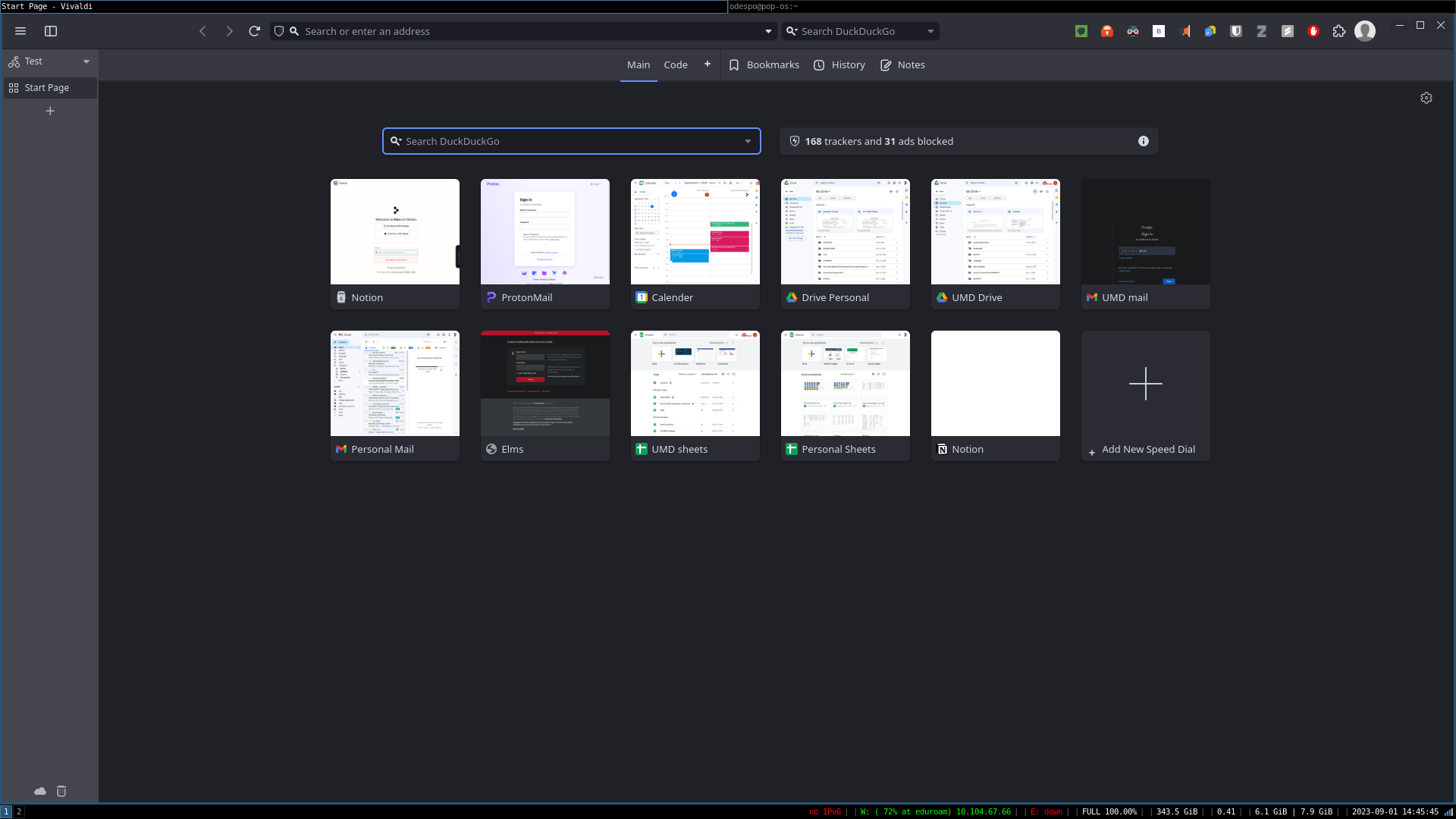
Task: Open the tracker blocker shield in address bar
Action: pyautogui.click(x=279, y=31)
